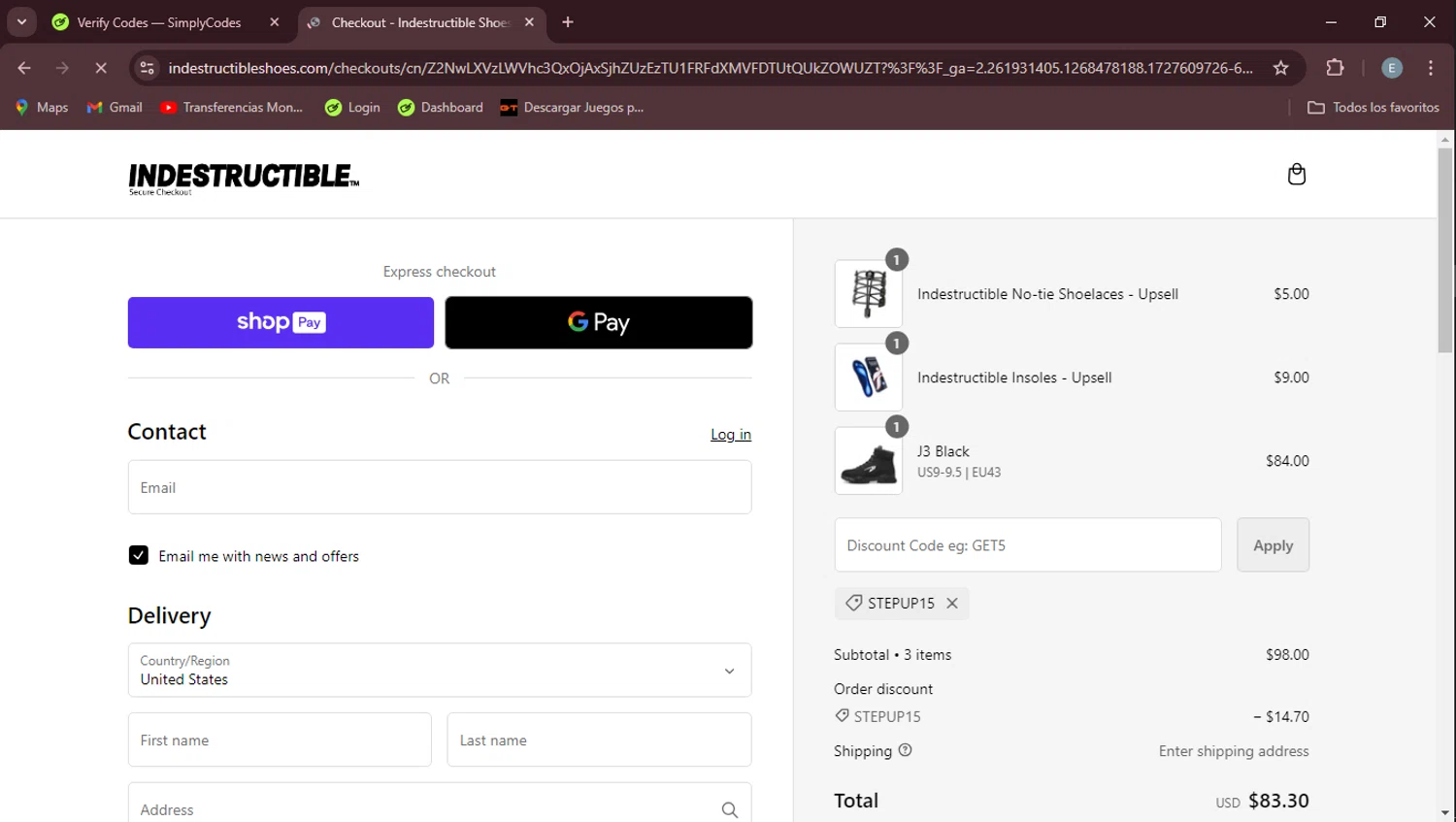
Task: Click the shipping info question mark icon
Action: coord(905,750)
